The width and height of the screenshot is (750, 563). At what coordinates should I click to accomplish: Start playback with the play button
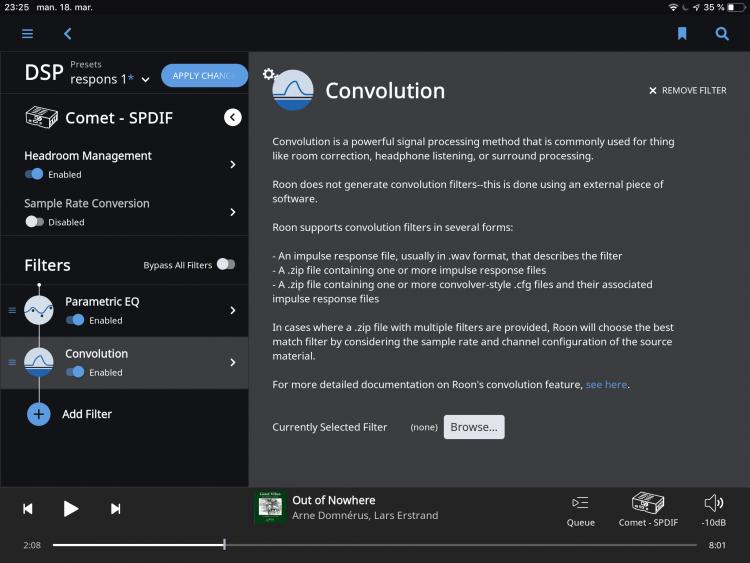coord(71,509)
